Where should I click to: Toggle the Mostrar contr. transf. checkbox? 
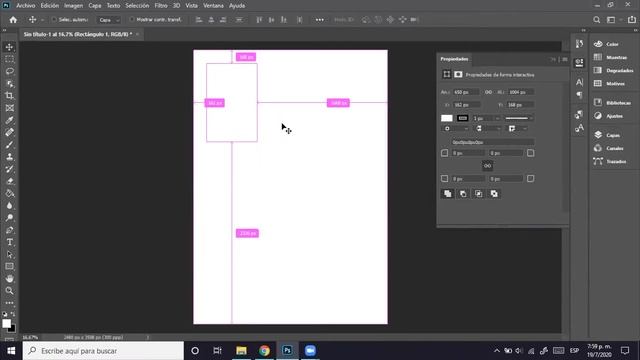pos(131,20)
